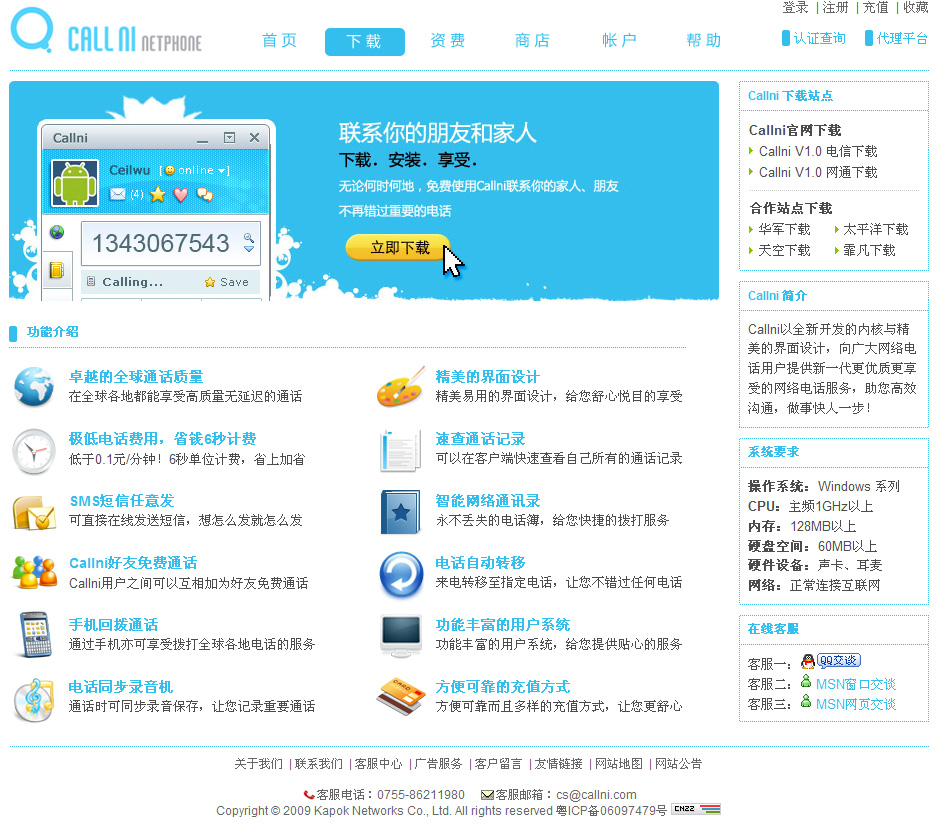Click the QQ penguin icon for 客服一
This screenshot has width=940, height=828.
pyautogui.click(x=808, y=661)
